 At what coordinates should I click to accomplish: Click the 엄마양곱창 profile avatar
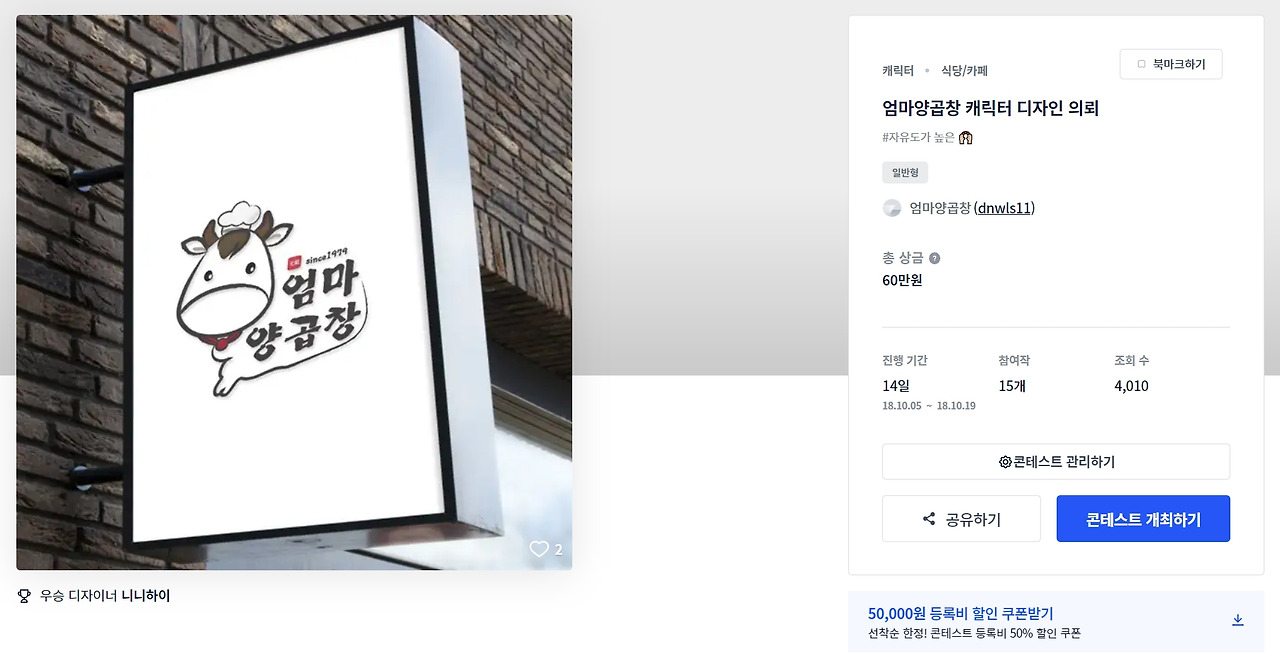tap(892, 208)
